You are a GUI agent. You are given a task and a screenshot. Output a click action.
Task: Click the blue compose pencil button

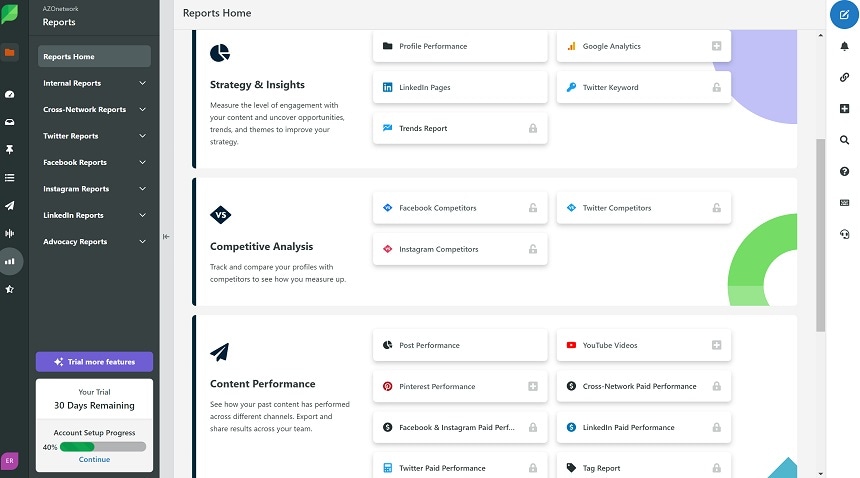[844, 15]
